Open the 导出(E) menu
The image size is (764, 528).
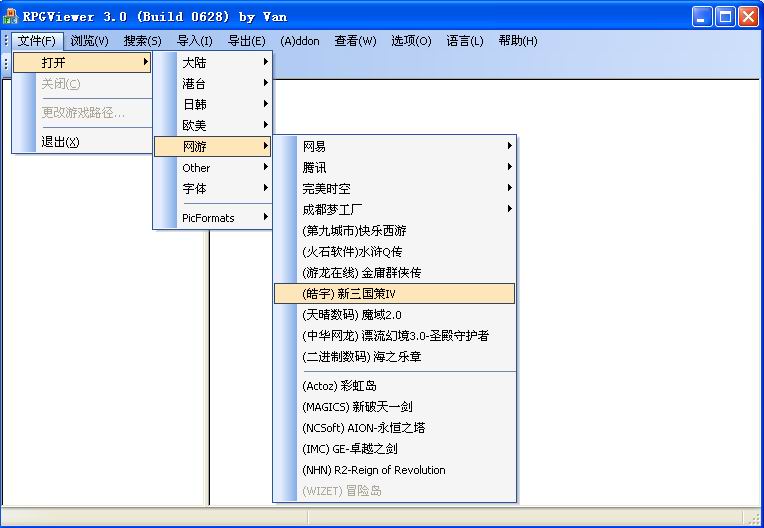(x=247, y=41)
